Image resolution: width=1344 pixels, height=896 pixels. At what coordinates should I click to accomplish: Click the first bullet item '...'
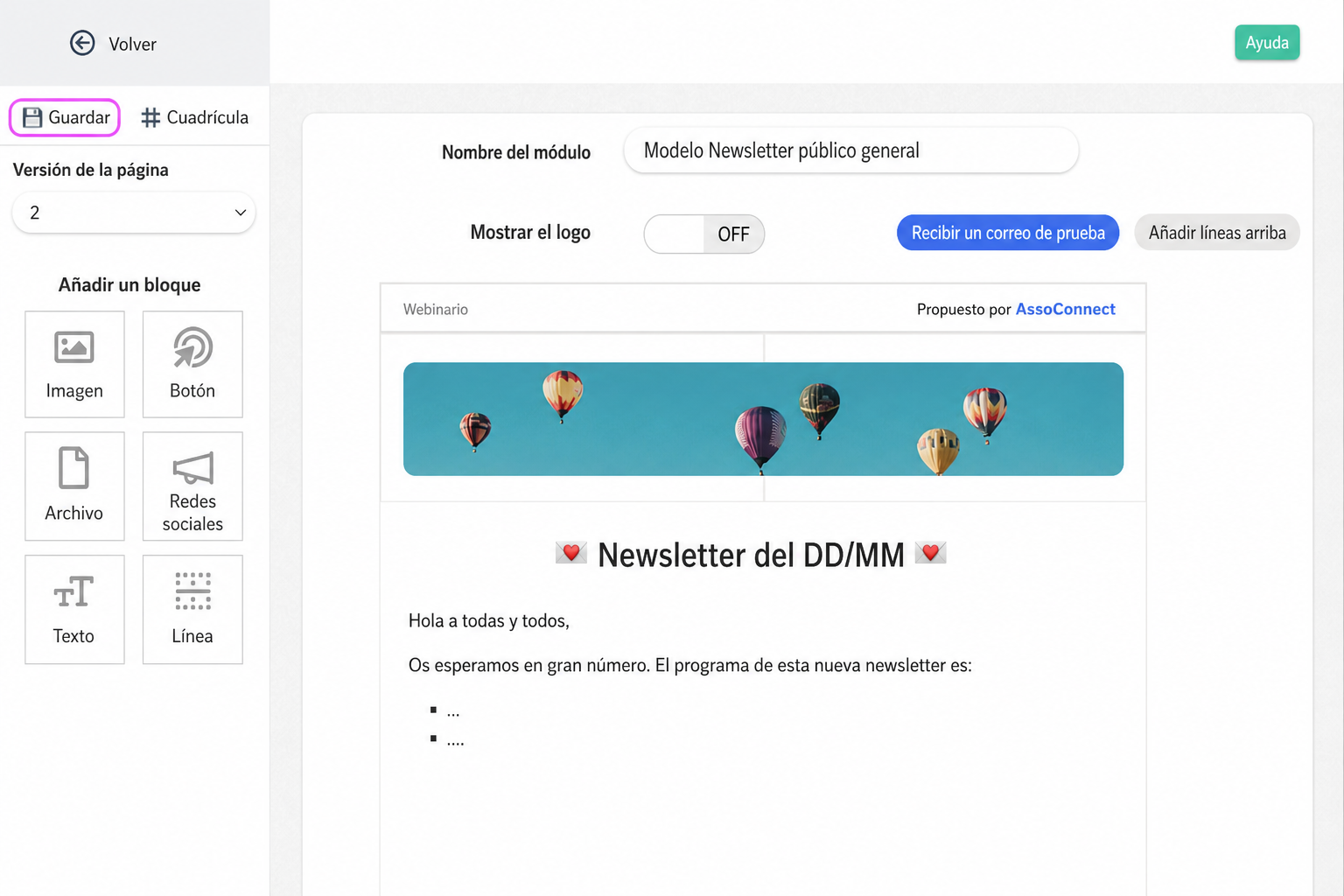[x=452, y=711]
